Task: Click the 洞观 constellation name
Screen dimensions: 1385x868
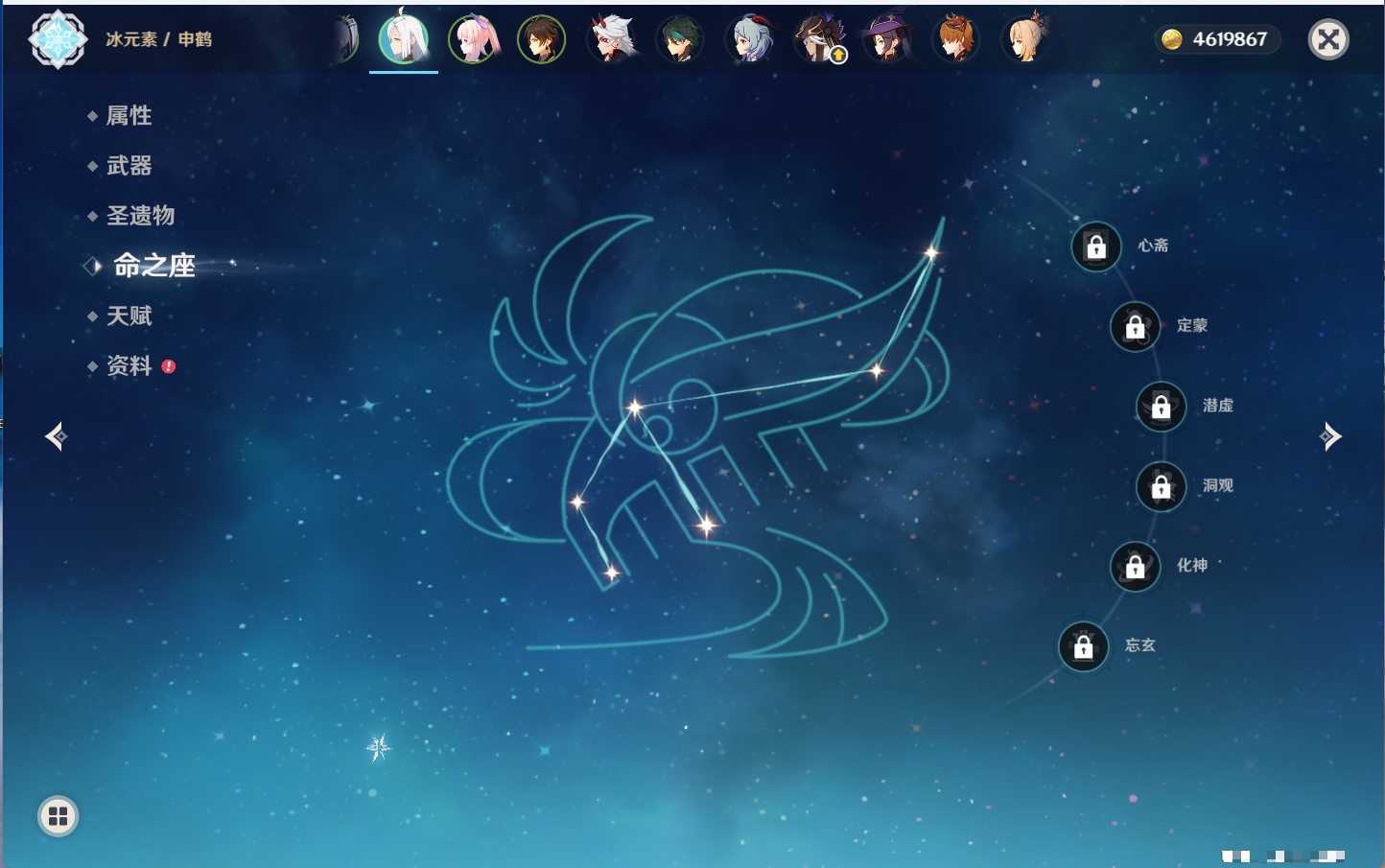Action: [1218, 485]
